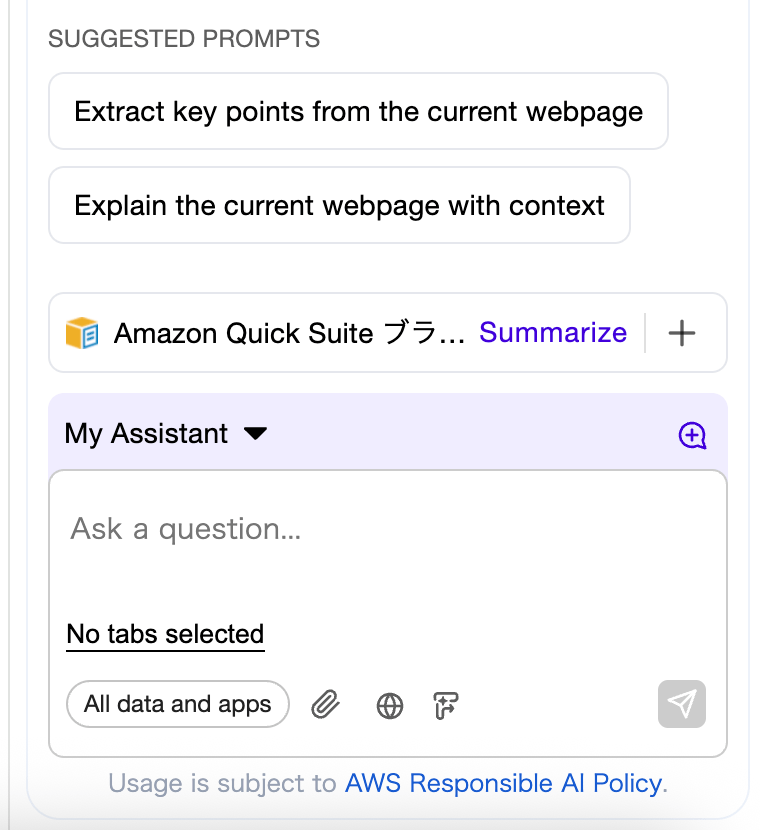Click the paperclip attach file icon
Screen dimensions: 760x830
coord(325,705)
